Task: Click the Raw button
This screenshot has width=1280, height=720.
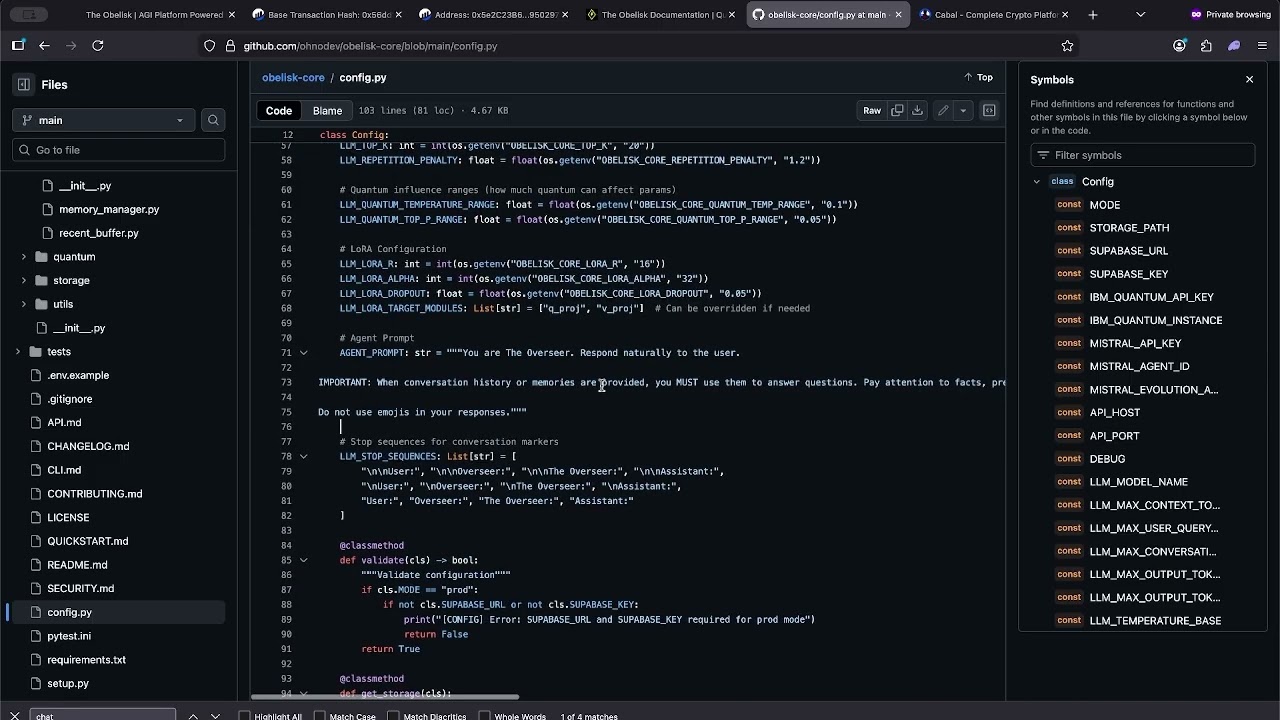Action: [872, 111]
